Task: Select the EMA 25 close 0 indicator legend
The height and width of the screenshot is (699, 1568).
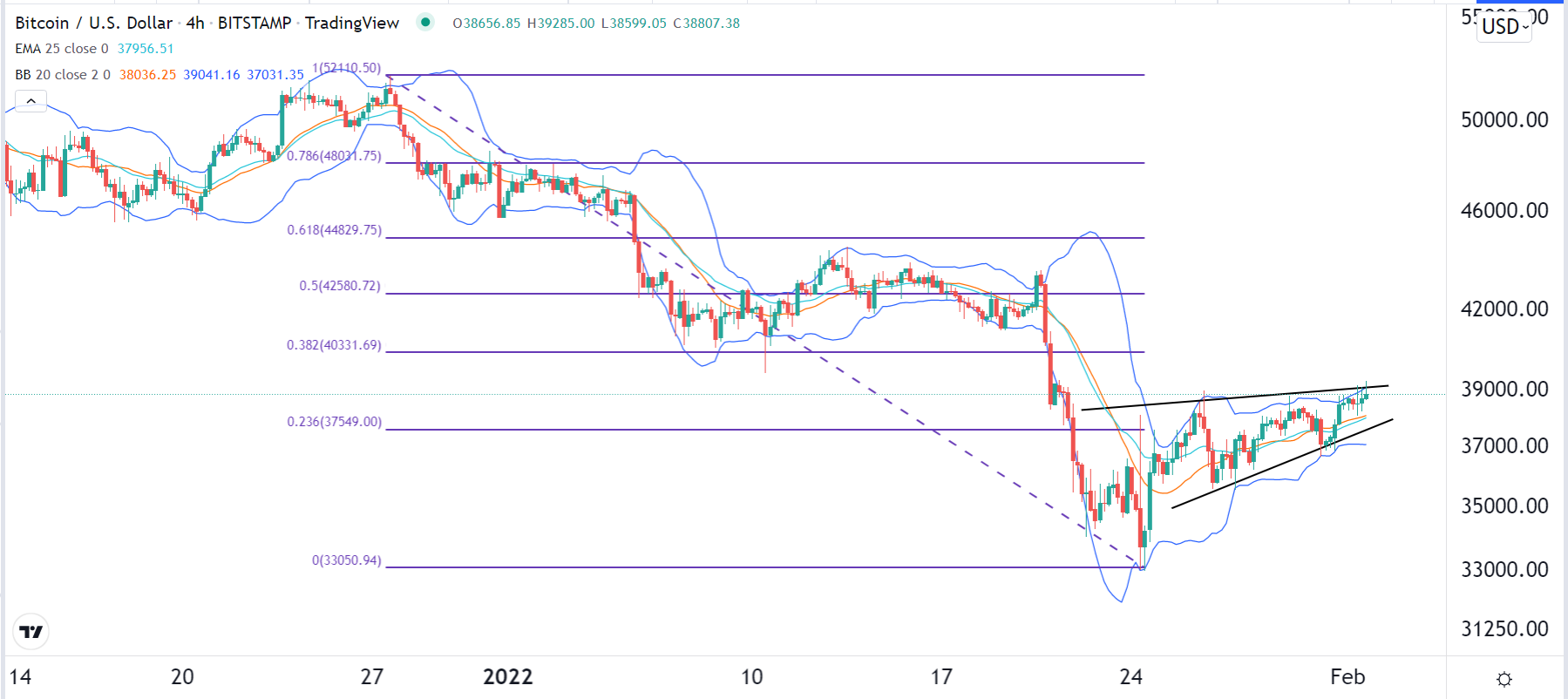Action: tap(62, 49)
